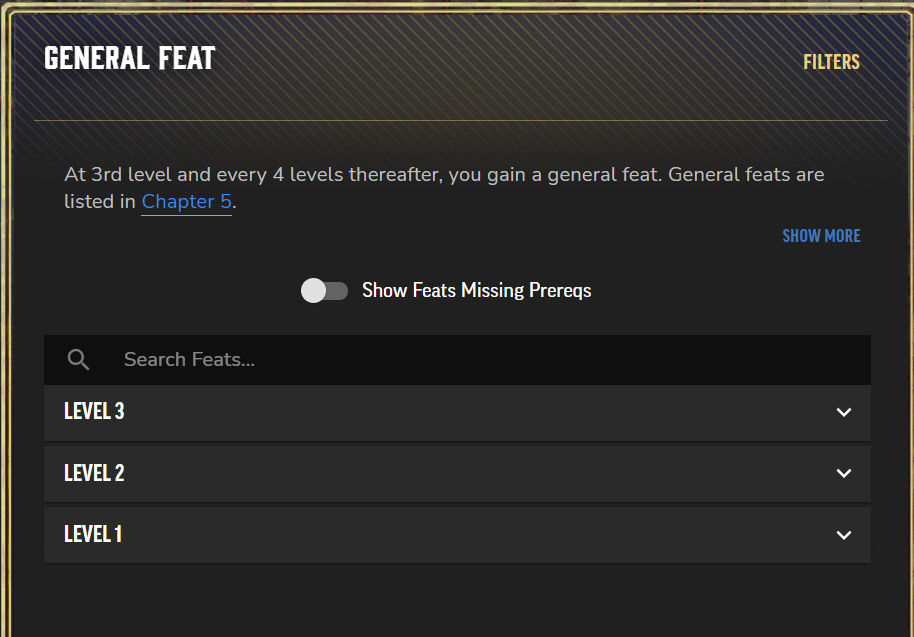The height and width of the screenshot is (637, 914).
Task: Focus the Search Feats input field
Action: [x=458, y=360]
